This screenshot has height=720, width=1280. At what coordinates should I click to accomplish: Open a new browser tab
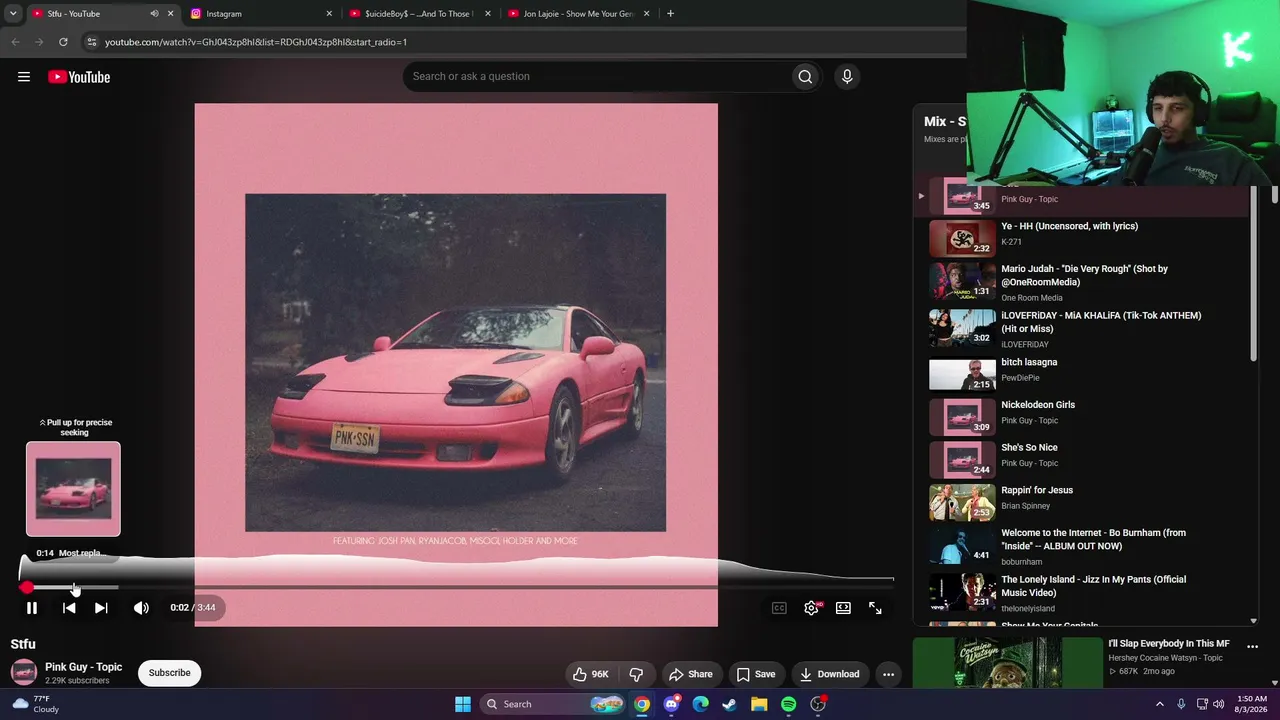tap(670, 14)
